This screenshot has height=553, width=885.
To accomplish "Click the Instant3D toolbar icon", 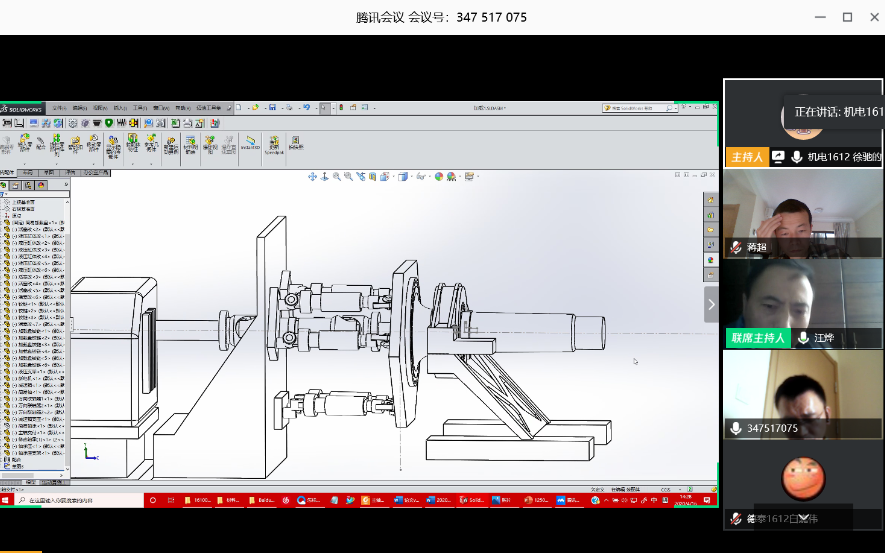I will pos(250,144).
